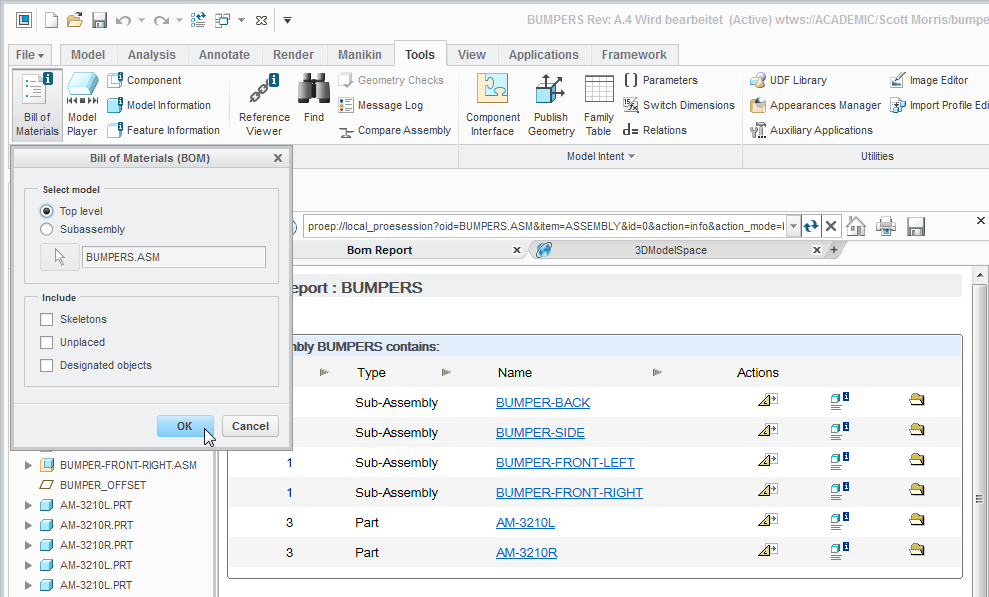Switch to the Annotate ribbon tab
This screenshot has height=597, width=989.
coord(224,55)
